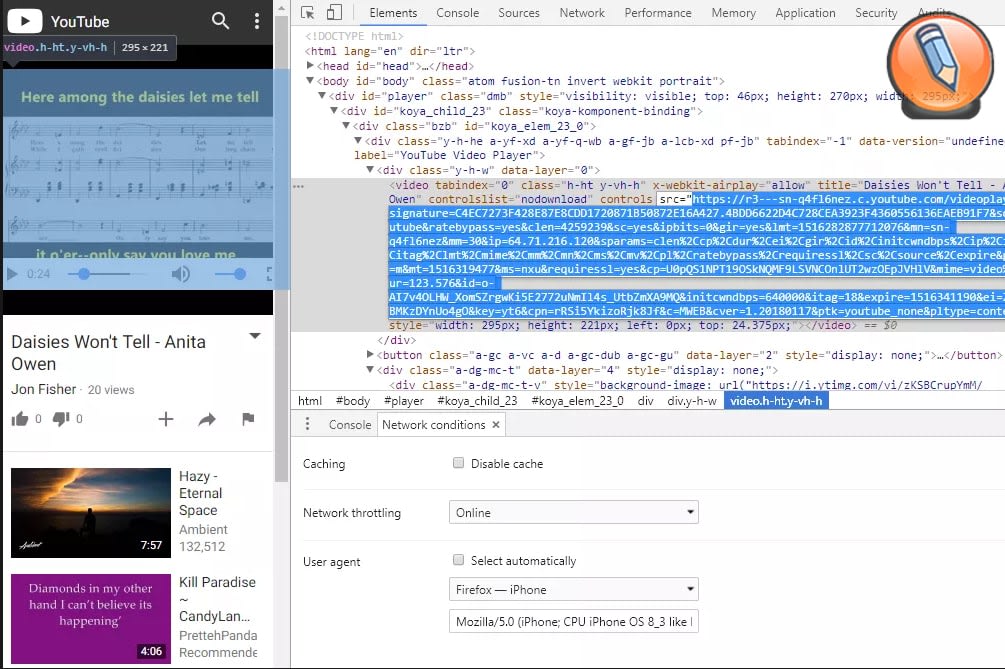Toggle the device toolbar icon
Screen dimensions: 1005x669
coord(335,10)
